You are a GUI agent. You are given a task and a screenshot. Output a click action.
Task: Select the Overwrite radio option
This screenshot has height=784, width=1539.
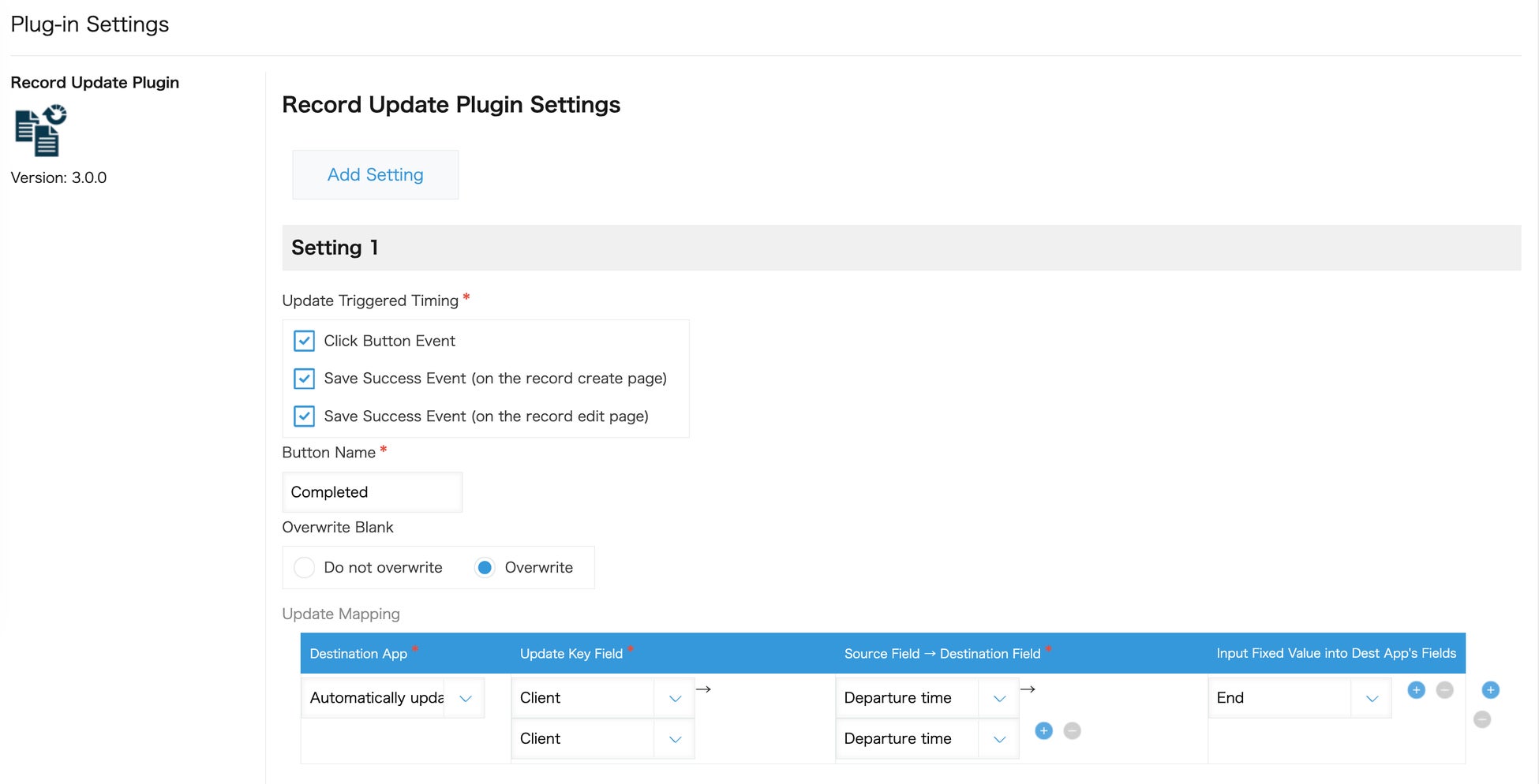tap(485, 568)
